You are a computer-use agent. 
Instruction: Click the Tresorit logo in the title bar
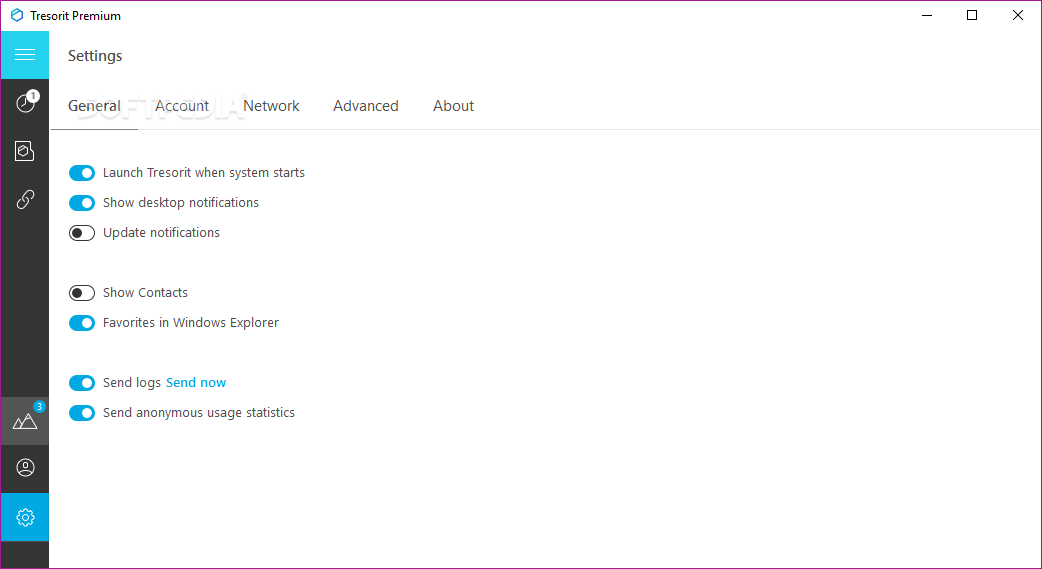coord(17,15)
